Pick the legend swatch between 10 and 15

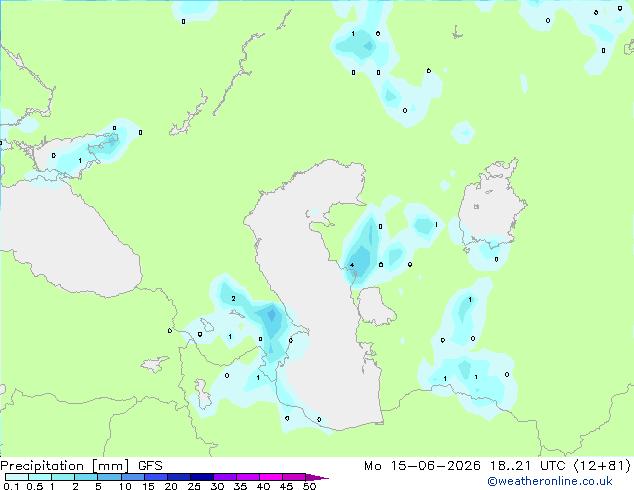(x=132, y=477)
